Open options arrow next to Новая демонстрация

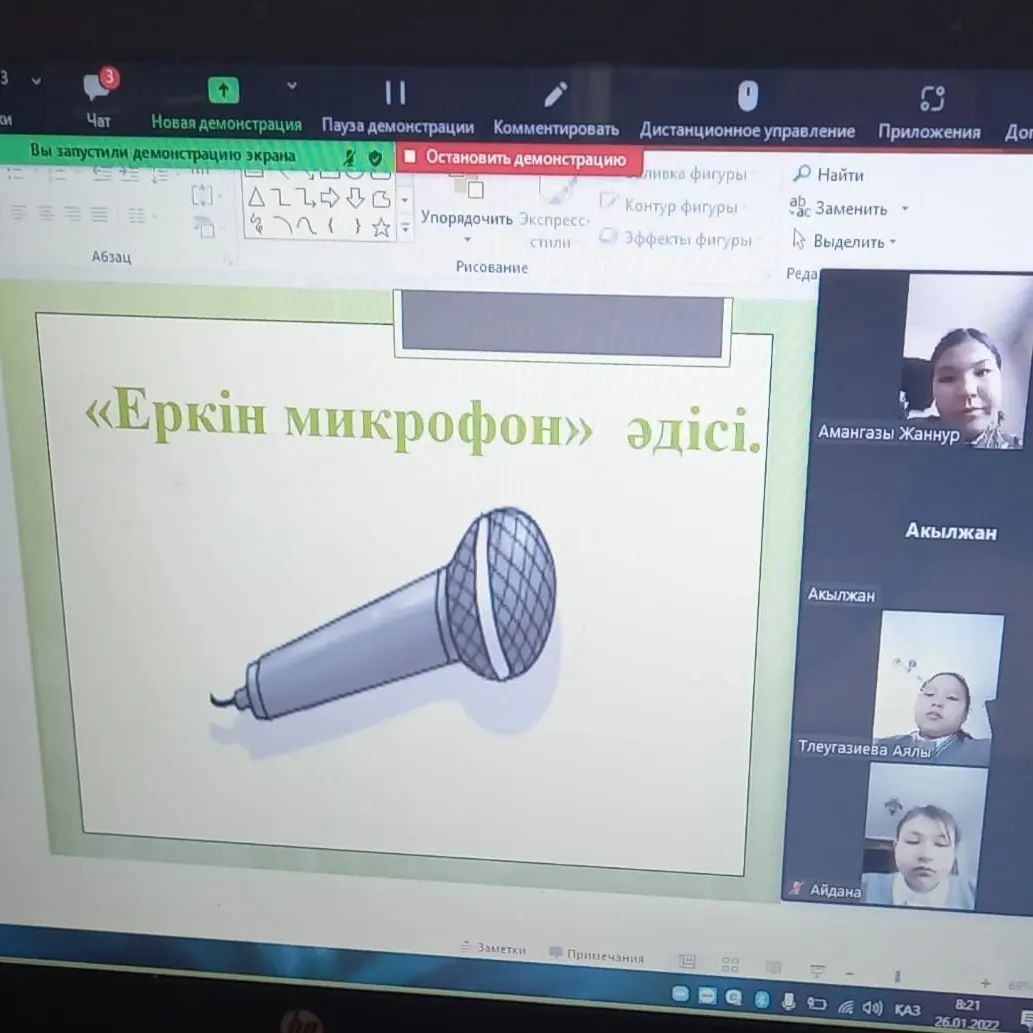tap(291, 86)
